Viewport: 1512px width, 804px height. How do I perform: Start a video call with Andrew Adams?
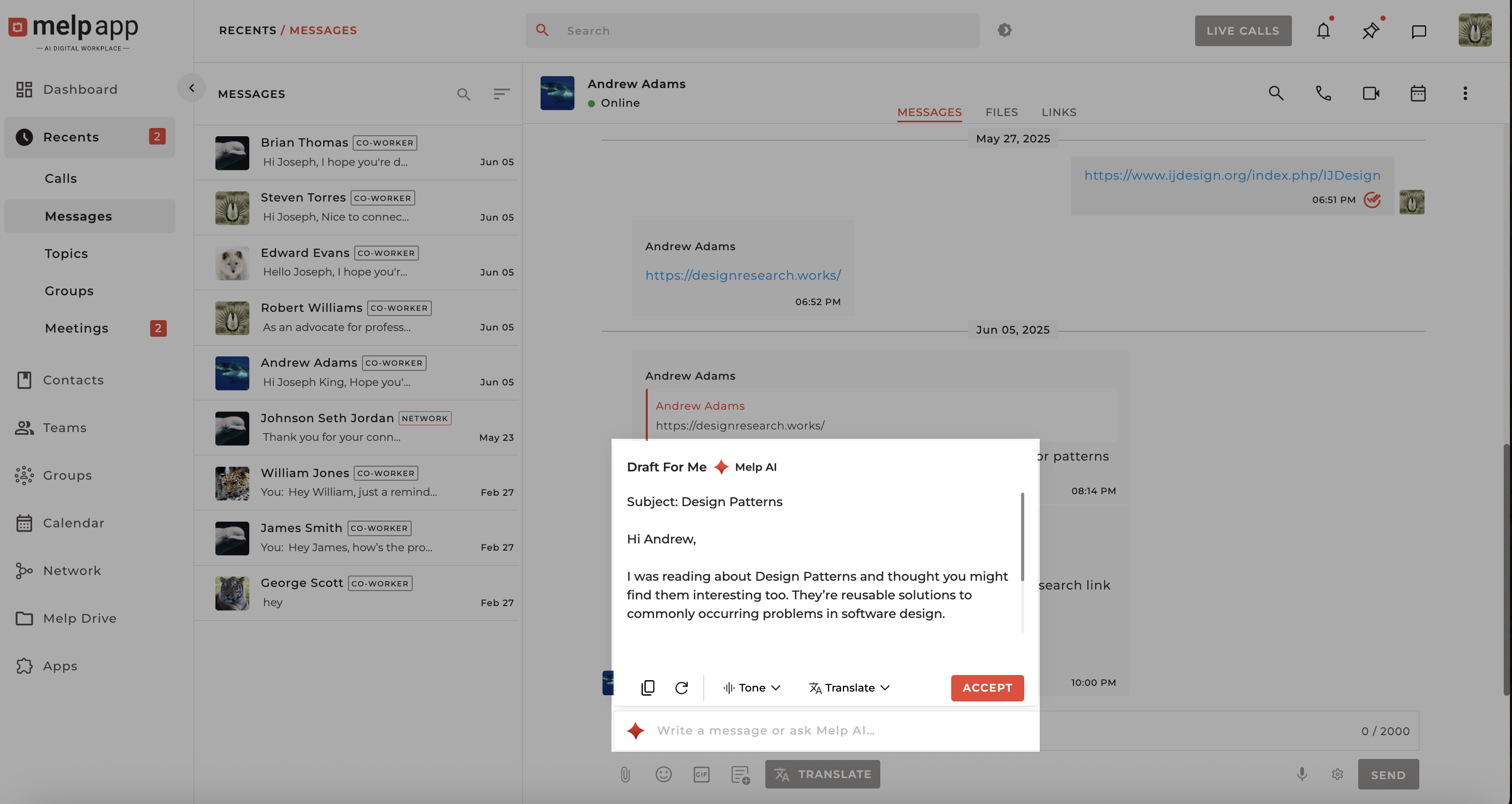1371,93
